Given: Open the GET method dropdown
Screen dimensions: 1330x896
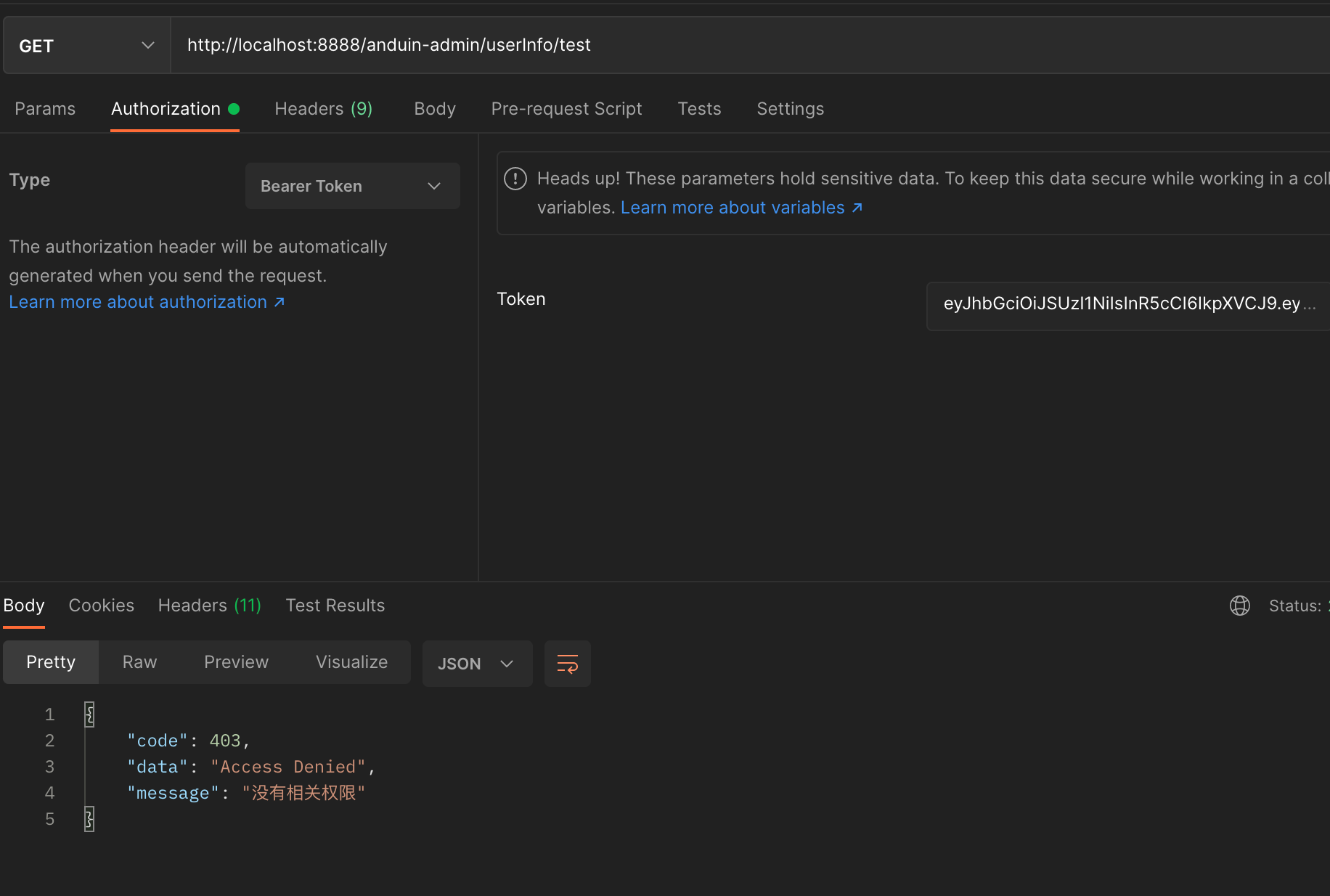Looking at the screenshot, I should (x=87, y=46).
